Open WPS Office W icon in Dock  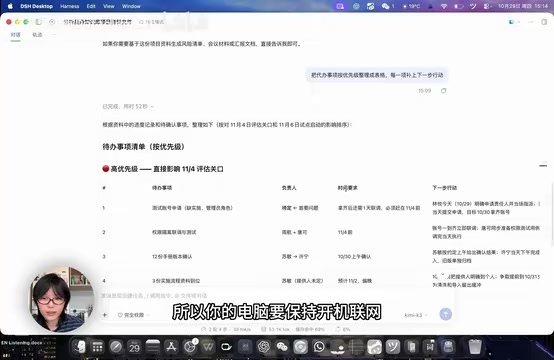pyautogui.click(x=208, y=347)
